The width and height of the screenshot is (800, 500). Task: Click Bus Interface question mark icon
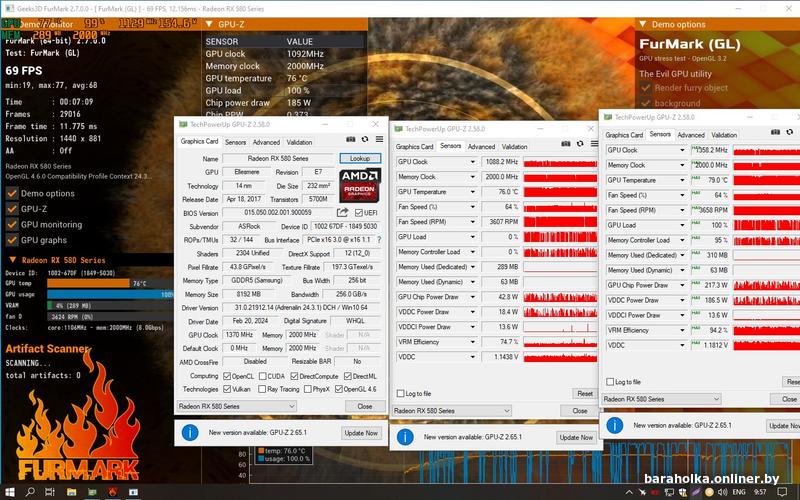coord(379,239)
